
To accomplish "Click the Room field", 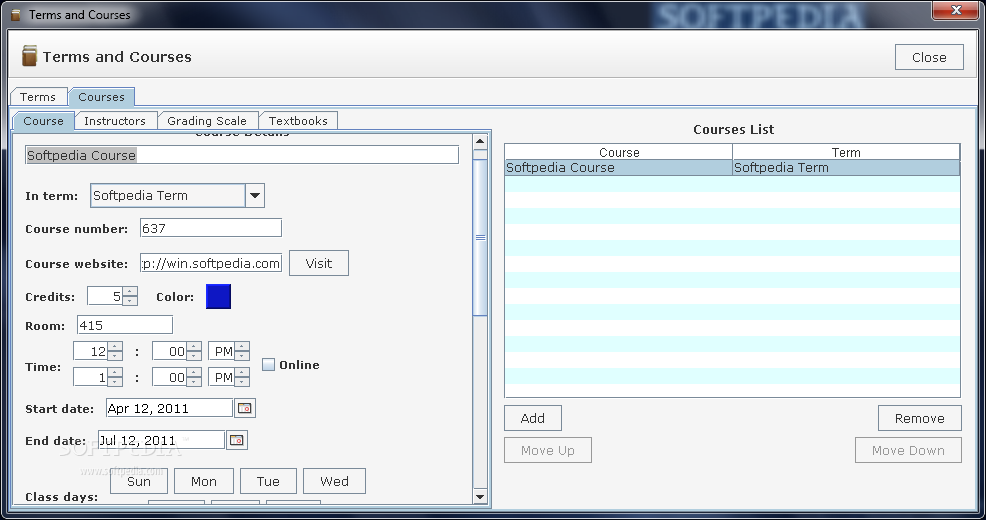I will click(x=125, y=325).
